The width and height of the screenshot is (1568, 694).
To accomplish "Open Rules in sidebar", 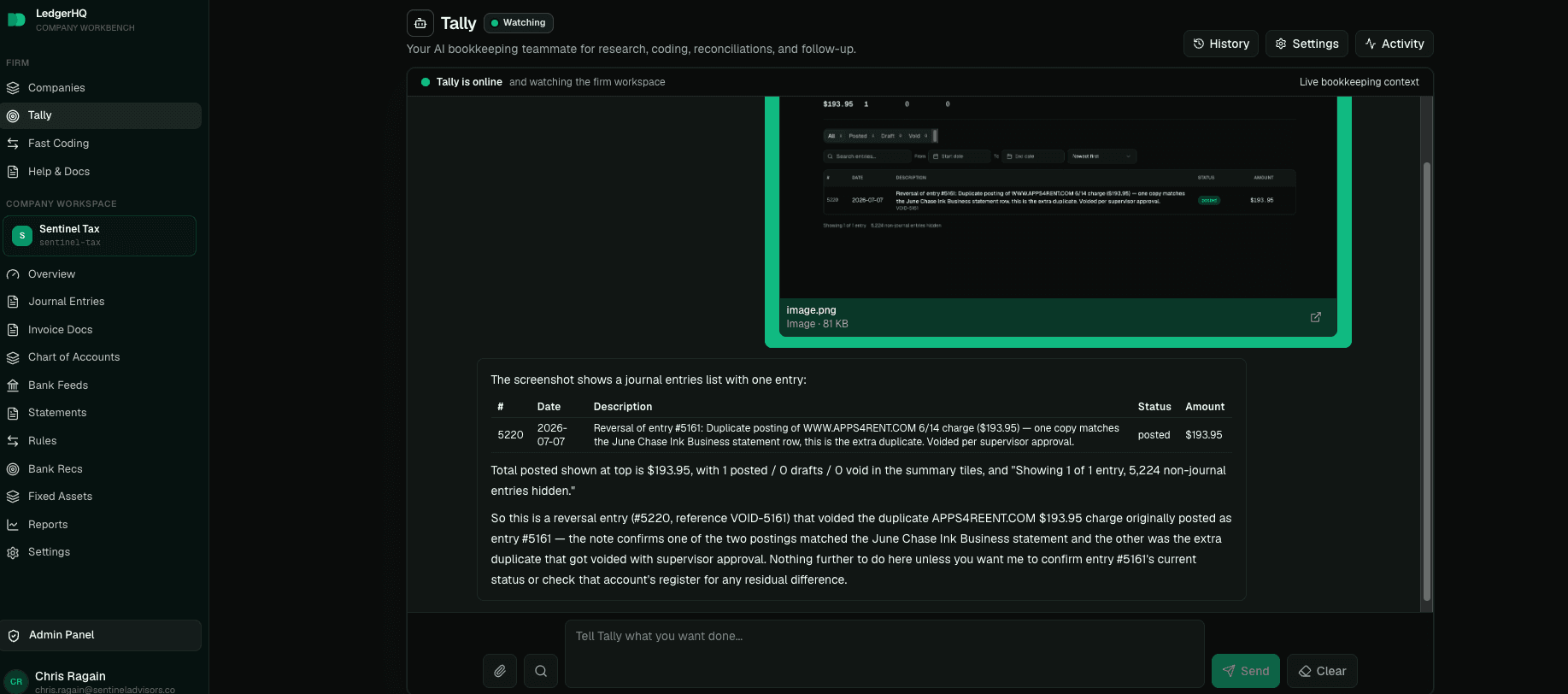I will (x=101, y=441).
